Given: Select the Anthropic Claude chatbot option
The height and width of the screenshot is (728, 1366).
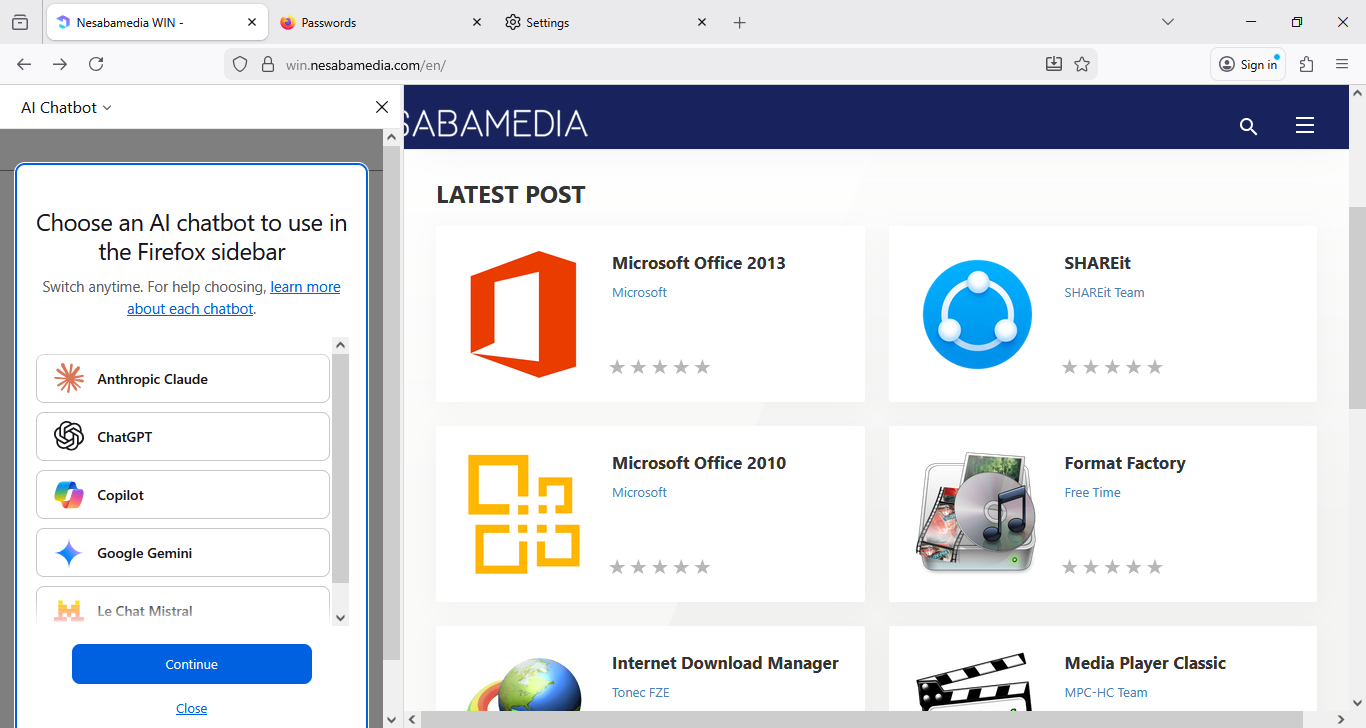Looking at the screenshot, I should pyautogui.click(x=183, y=379).
